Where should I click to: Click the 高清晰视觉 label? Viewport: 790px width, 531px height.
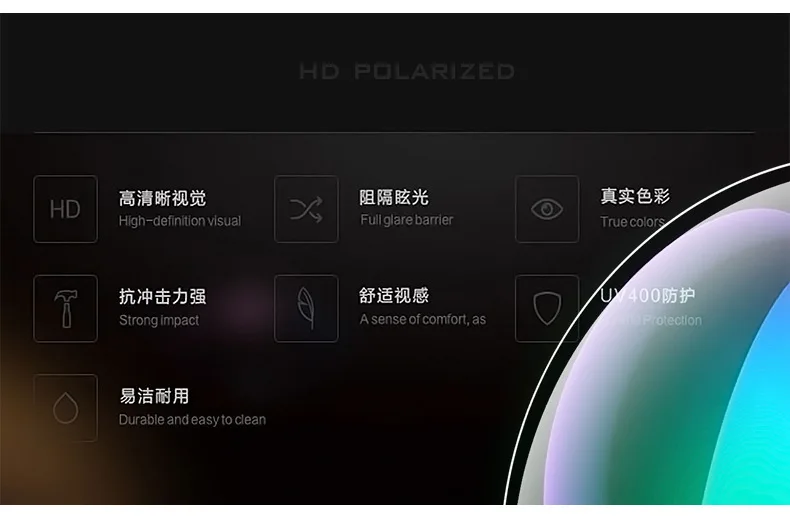tap(162, 198)
